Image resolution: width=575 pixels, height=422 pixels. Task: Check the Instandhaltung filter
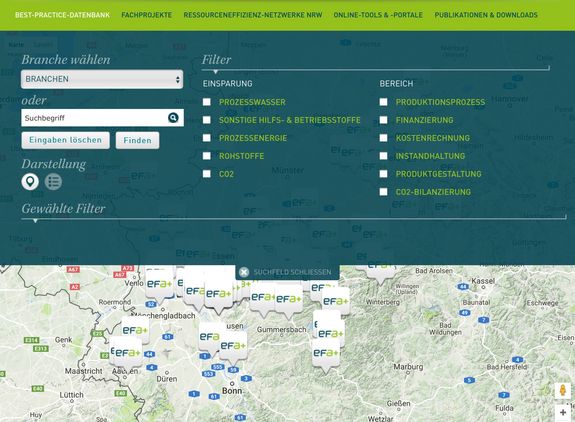(x=384, y=156)
